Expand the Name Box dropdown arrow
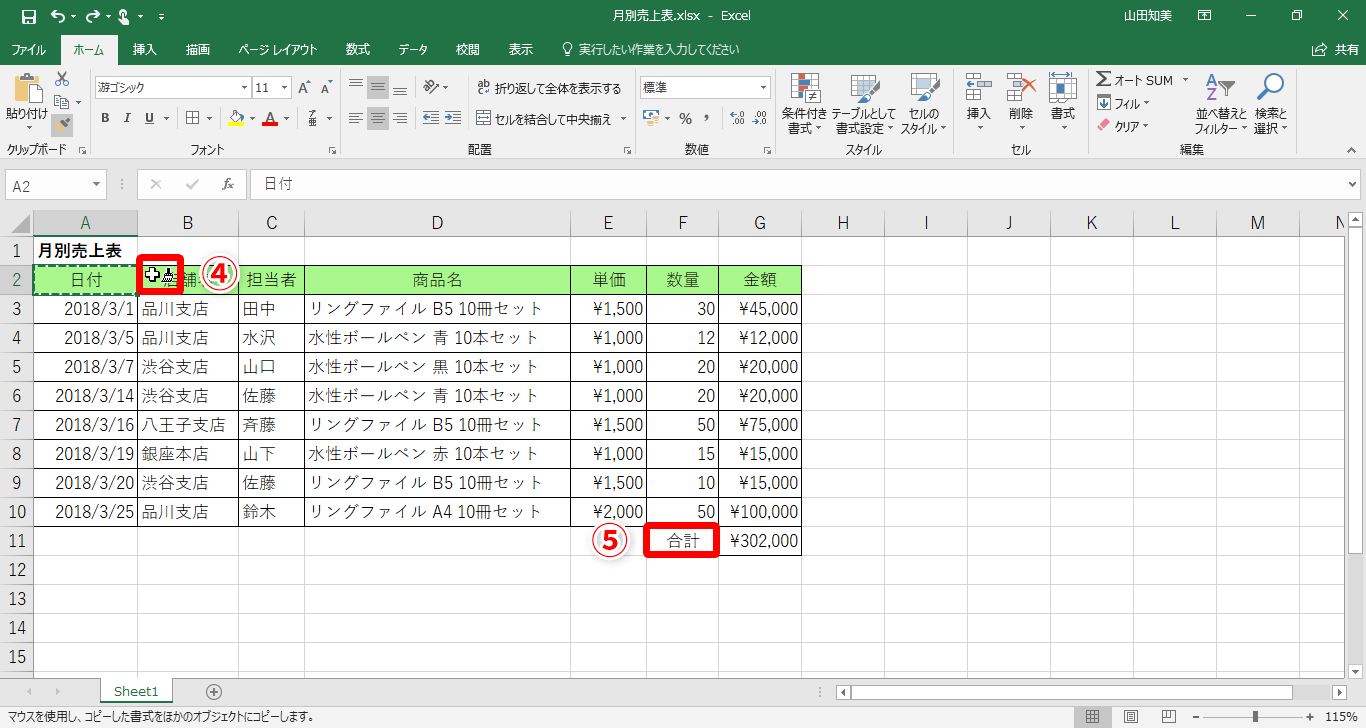Screen dimensions: 1366x728 point(97,185)
